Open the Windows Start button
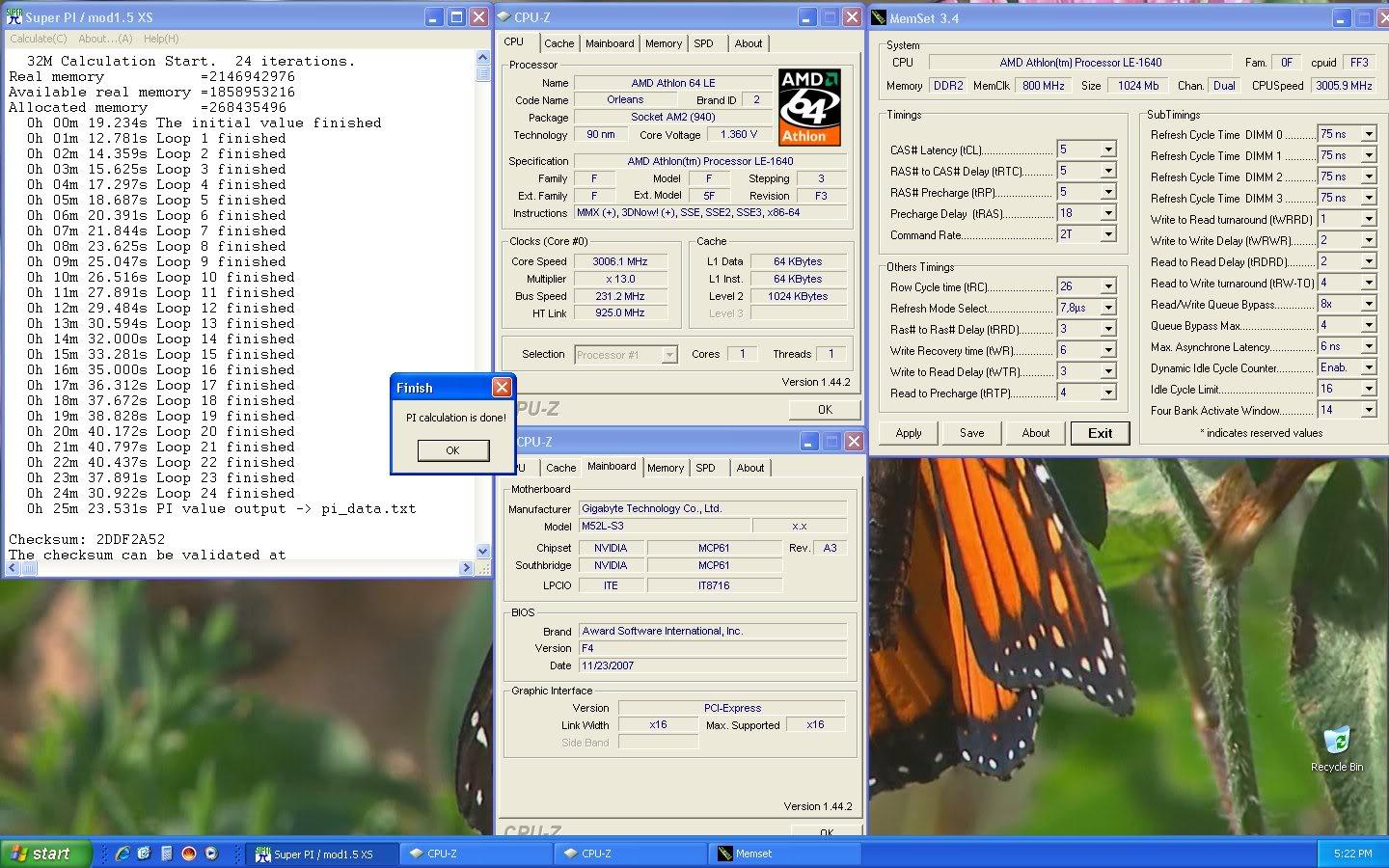Screen dimensions: 1389x868 click(46, 854)
